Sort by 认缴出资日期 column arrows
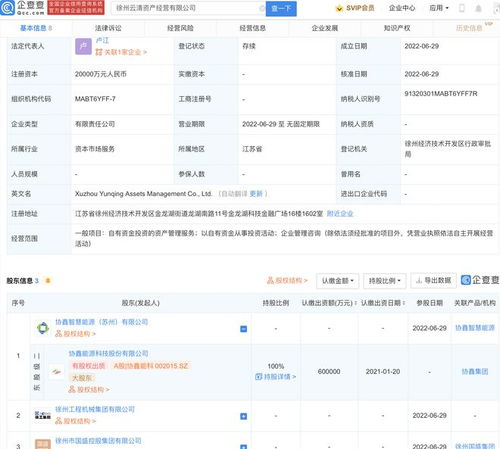Viewport: 500px width, 449px height. tap(404, 303)
